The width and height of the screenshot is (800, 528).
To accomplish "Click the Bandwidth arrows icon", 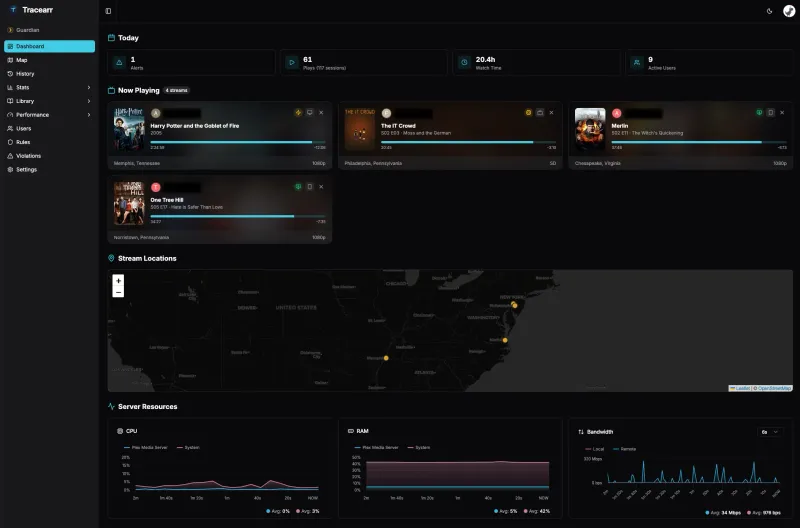I will [581, 432].
